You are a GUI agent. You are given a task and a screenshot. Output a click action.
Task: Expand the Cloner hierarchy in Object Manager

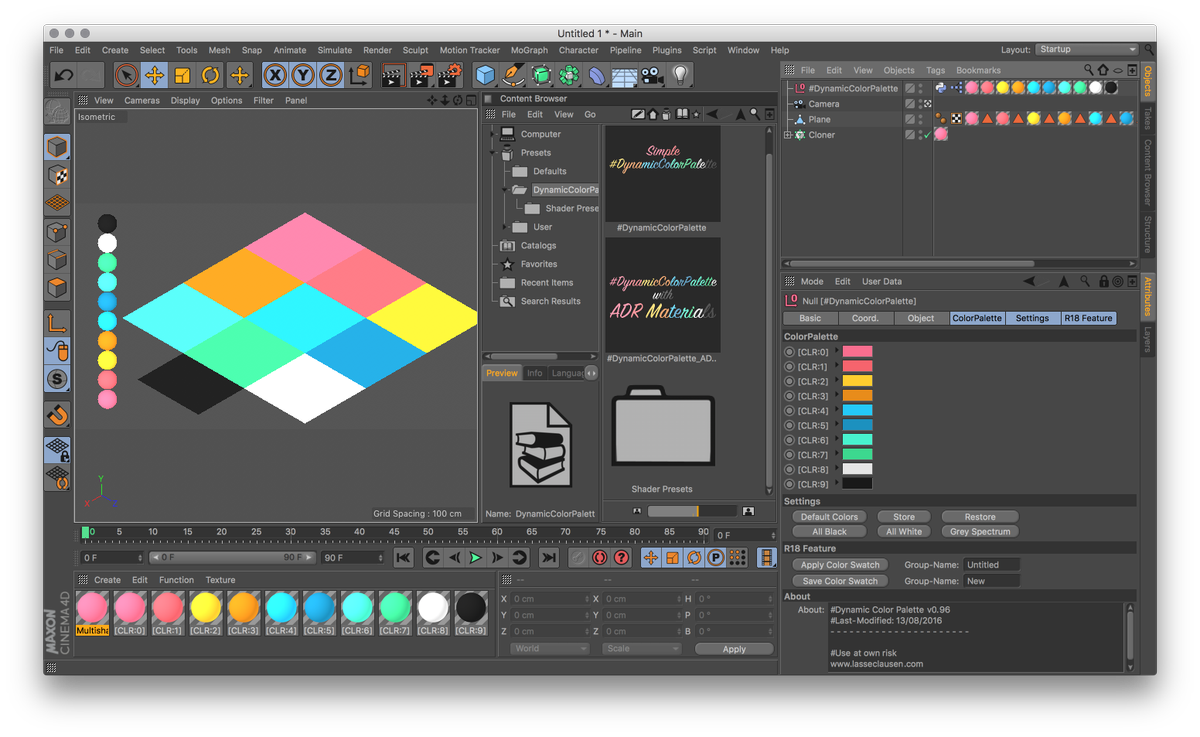pyautogui.click(x=786, y=135)
